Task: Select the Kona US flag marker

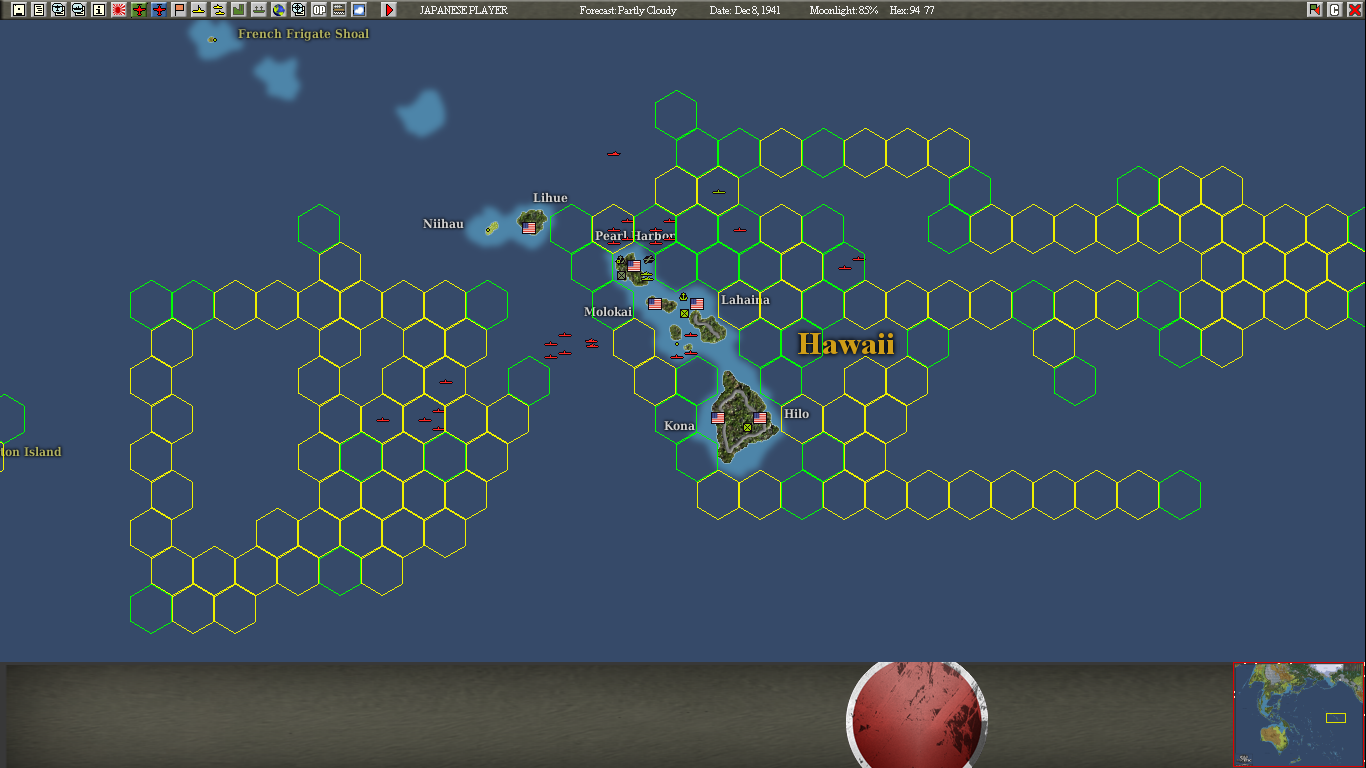Action: pyautogui.click(x=718, y=418)
